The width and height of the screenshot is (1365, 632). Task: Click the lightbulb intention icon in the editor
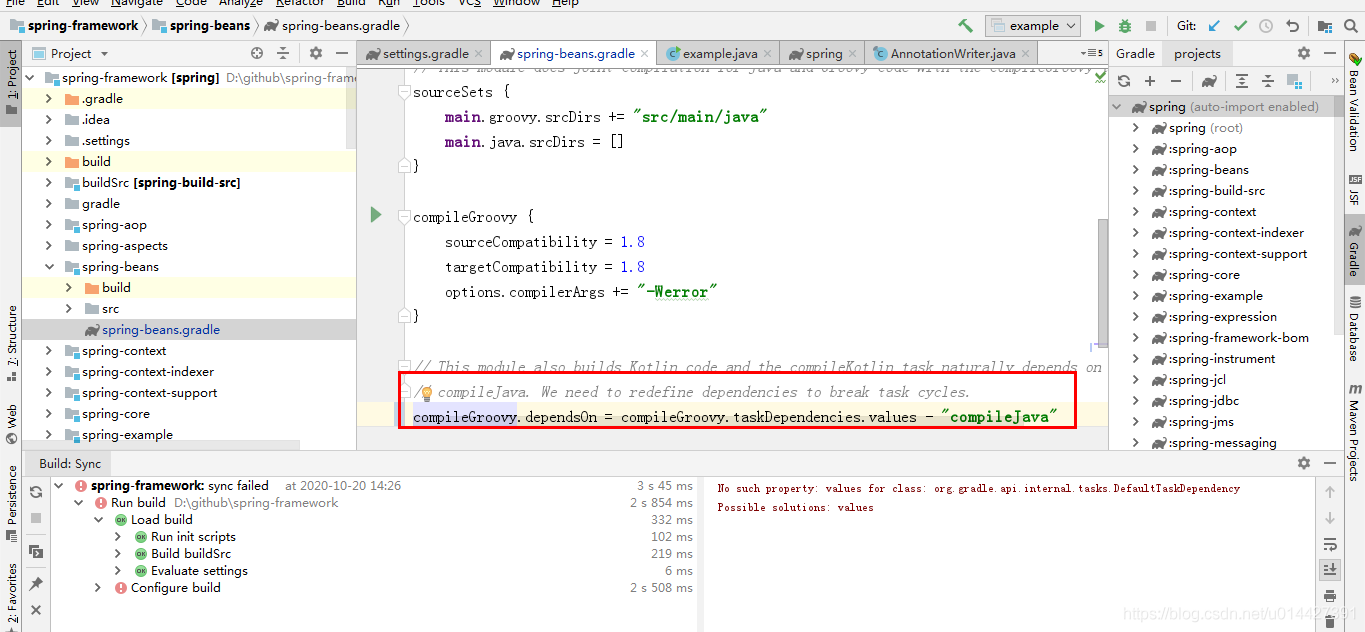(425, 393)
